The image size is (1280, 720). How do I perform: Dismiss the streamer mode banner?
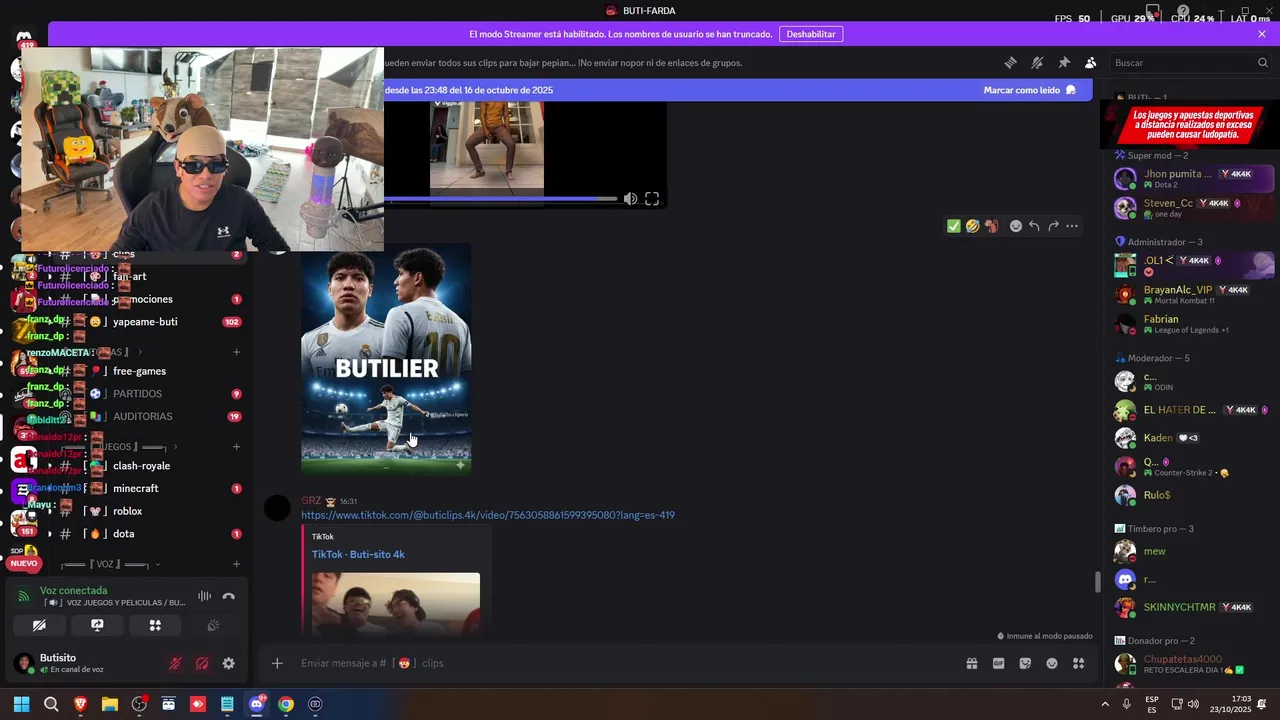[x=1262, y=34]
